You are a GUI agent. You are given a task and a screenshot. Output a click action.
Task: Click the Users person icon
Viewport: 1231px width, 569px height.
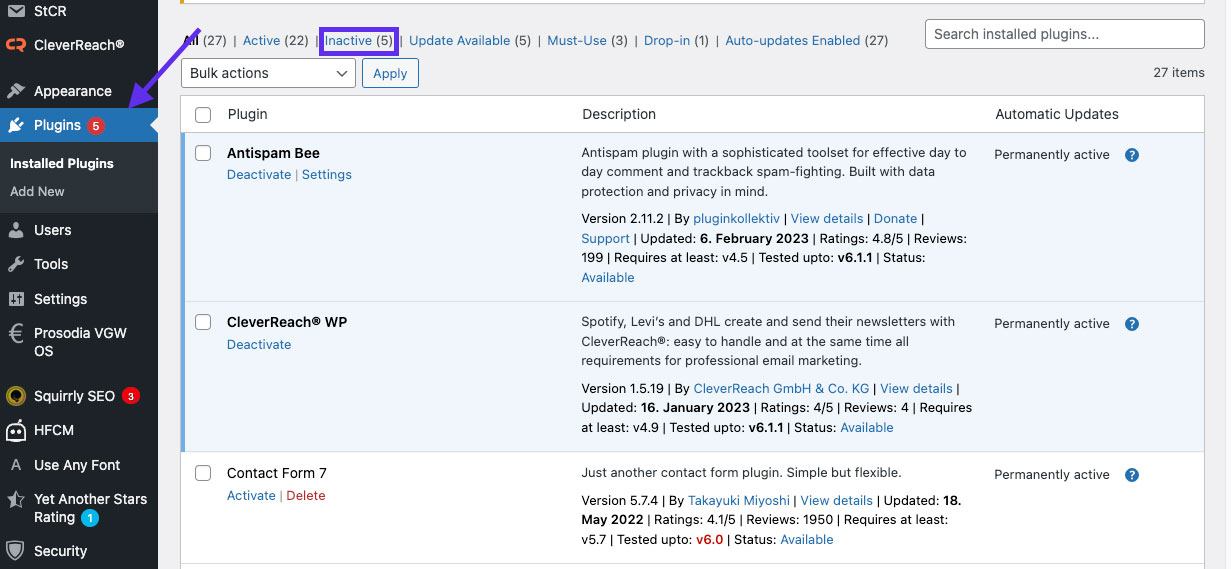pyautogui.click(x=15, y=230)
